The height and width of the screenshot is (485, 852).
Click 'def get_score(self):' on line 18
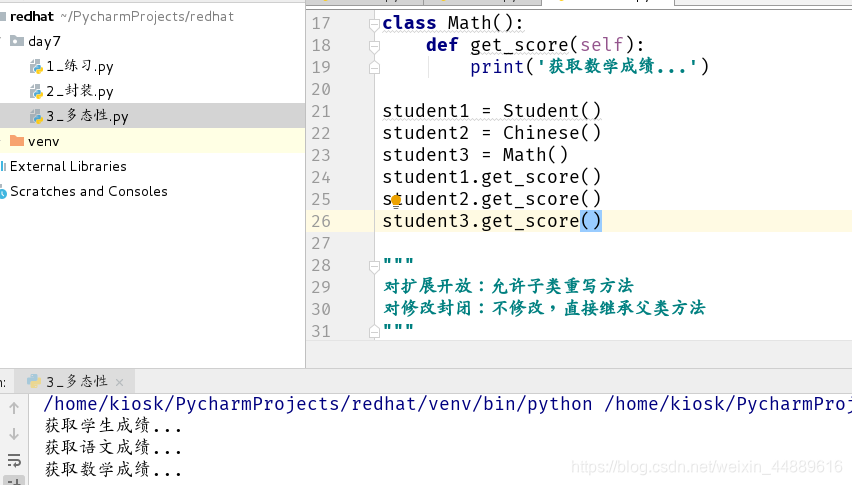tap(535, 45)
